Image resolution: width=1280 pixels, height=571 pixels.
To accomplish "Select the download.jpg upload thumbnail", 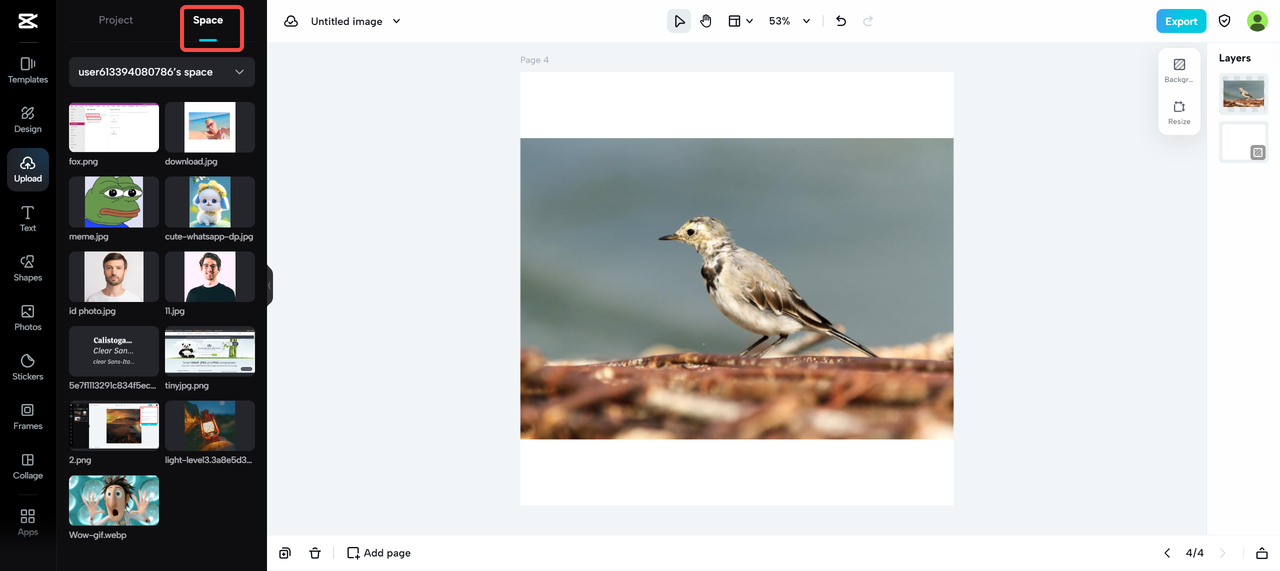I will [x=210, y=127].
